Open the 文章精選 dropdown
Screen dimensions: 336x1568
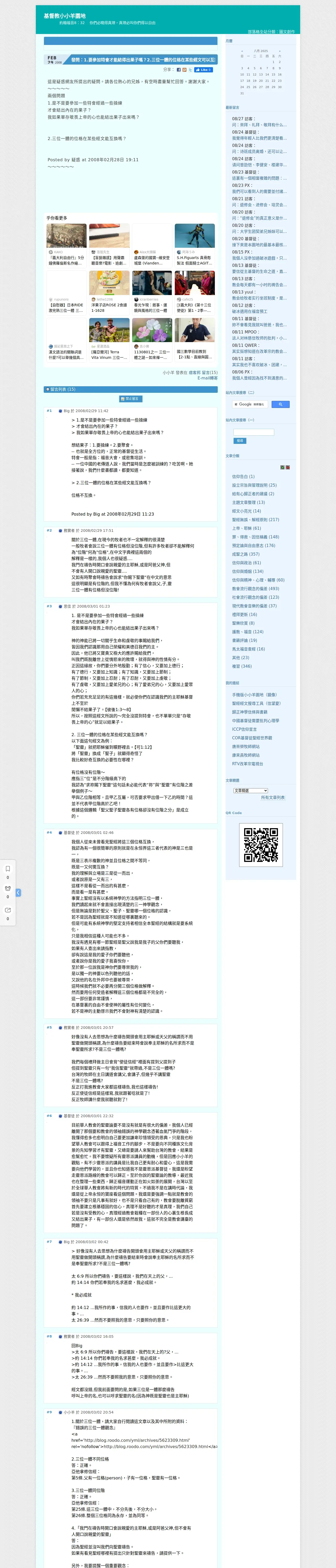click(251, 791)
